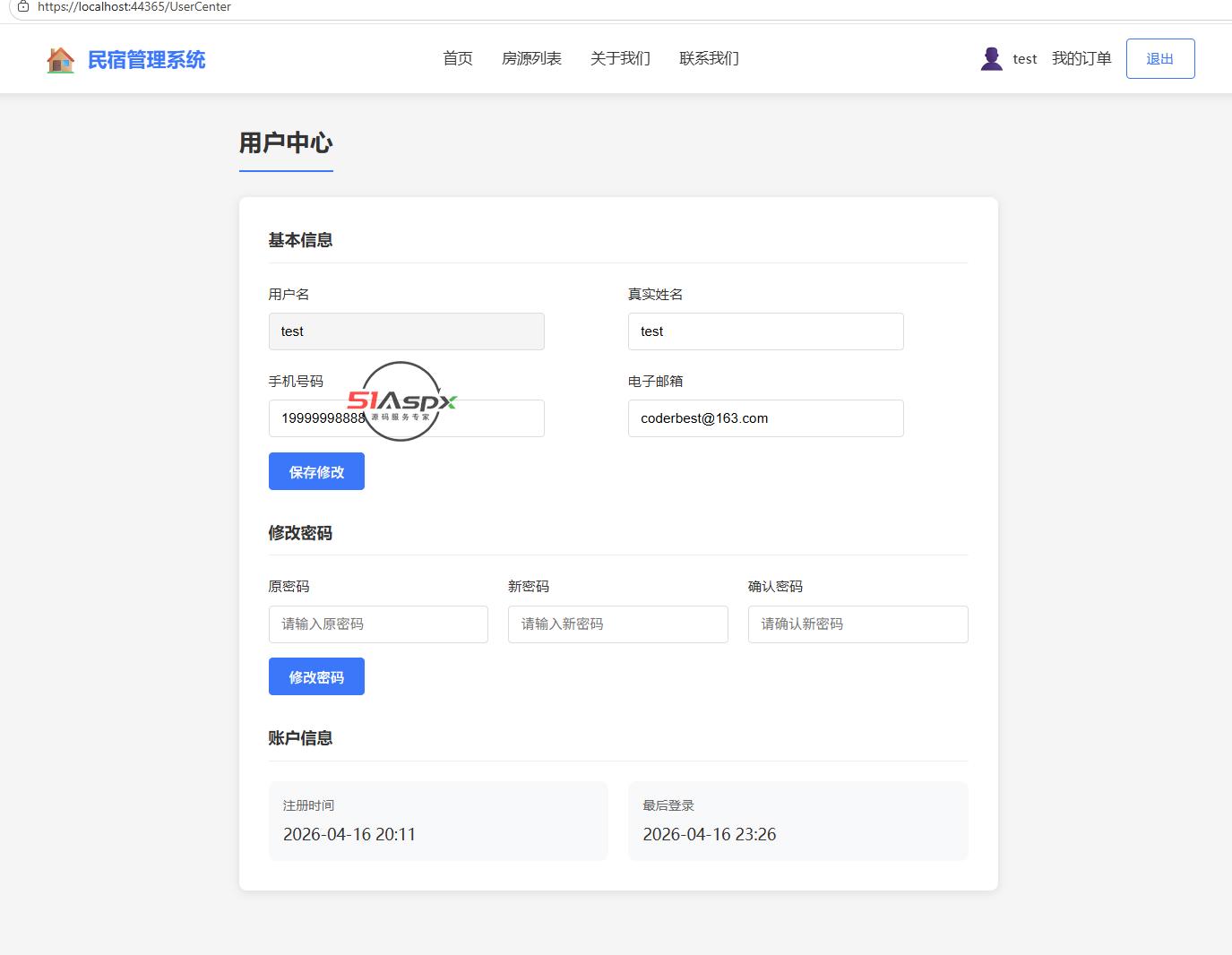Open 关于我们 page
The height and width of the screenshot is (955, 1232).
click(x=620, y=58)
